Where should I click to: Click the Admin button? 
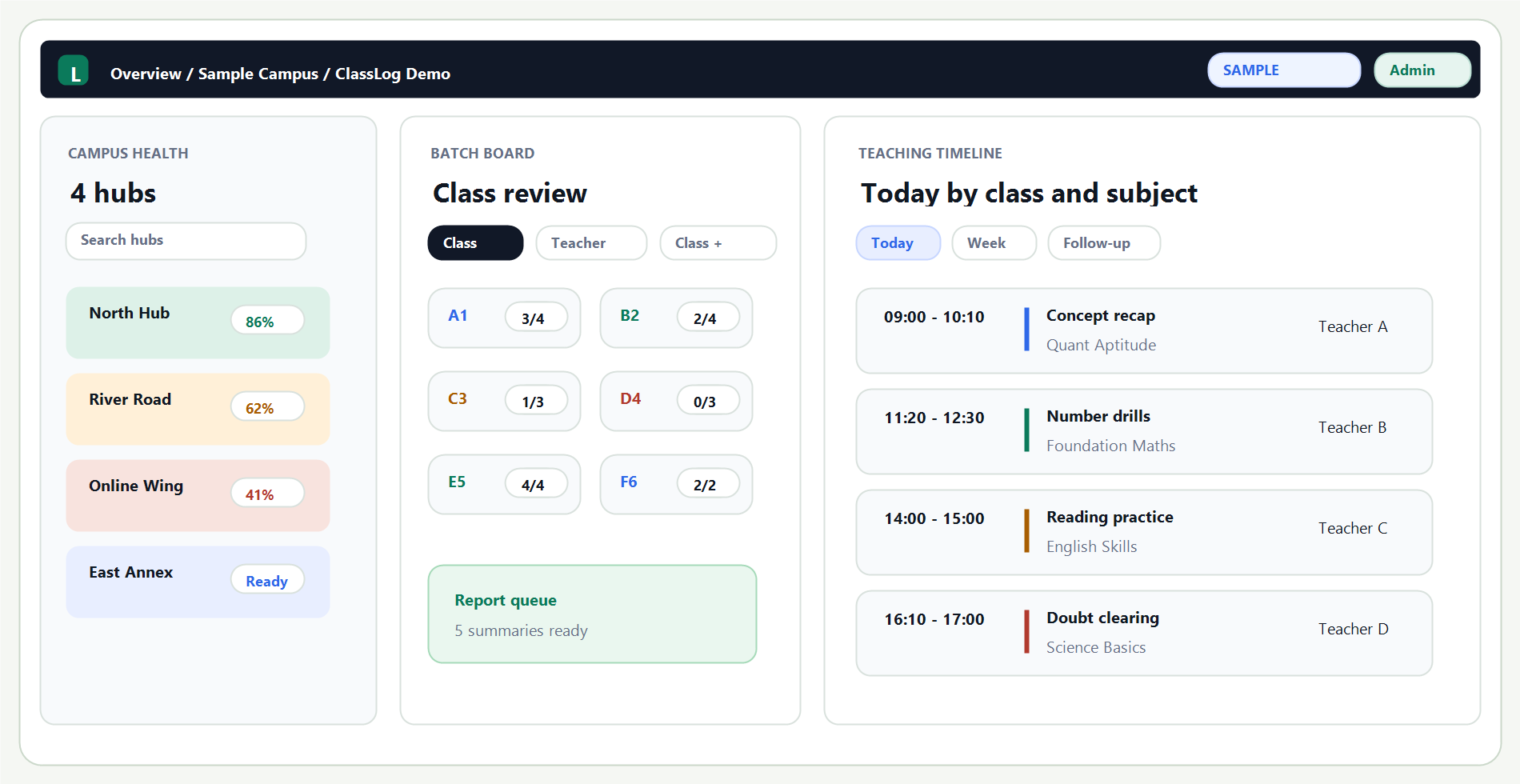[1422, 70]
